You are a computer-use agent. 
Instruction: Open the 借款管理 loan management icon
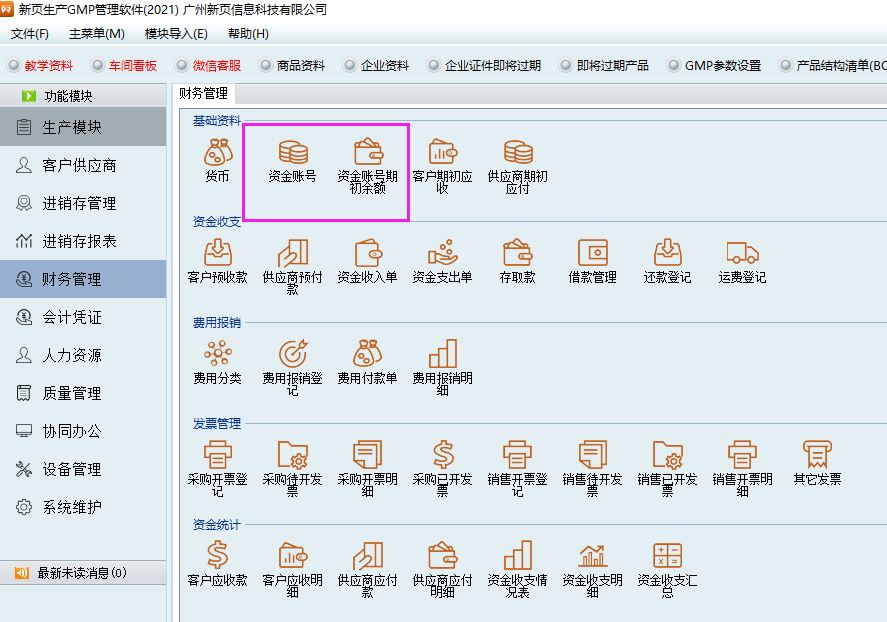click(x=592, y=253)
